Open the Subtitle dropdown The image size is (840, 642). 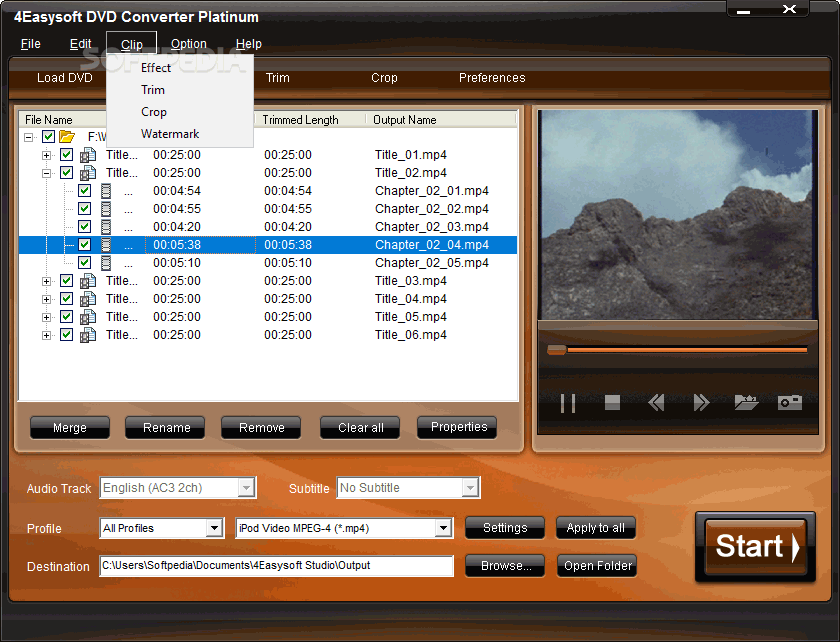(470, 488)
